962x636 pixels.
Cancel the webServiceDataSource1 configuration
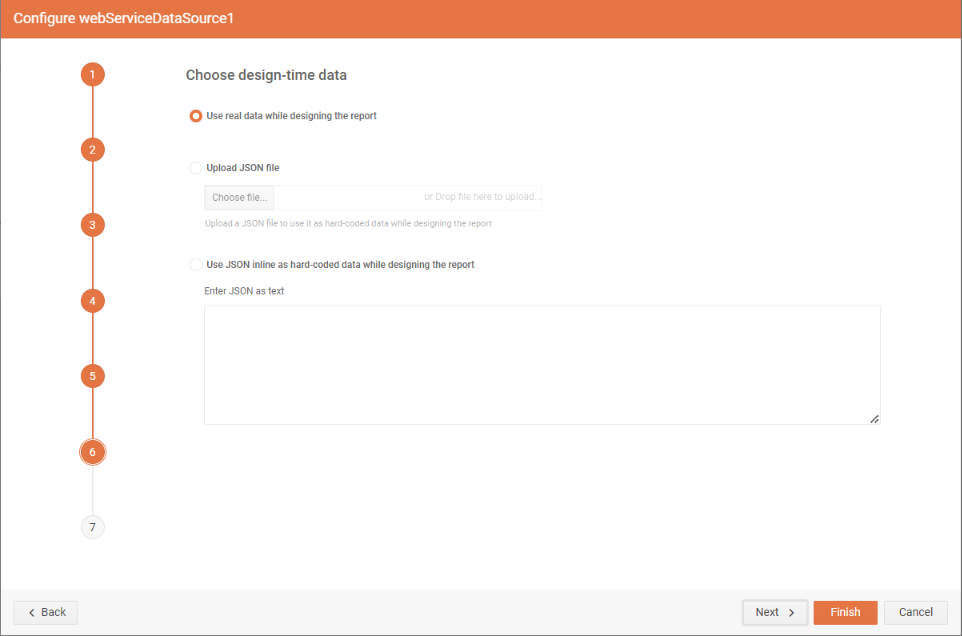[915, 612]
